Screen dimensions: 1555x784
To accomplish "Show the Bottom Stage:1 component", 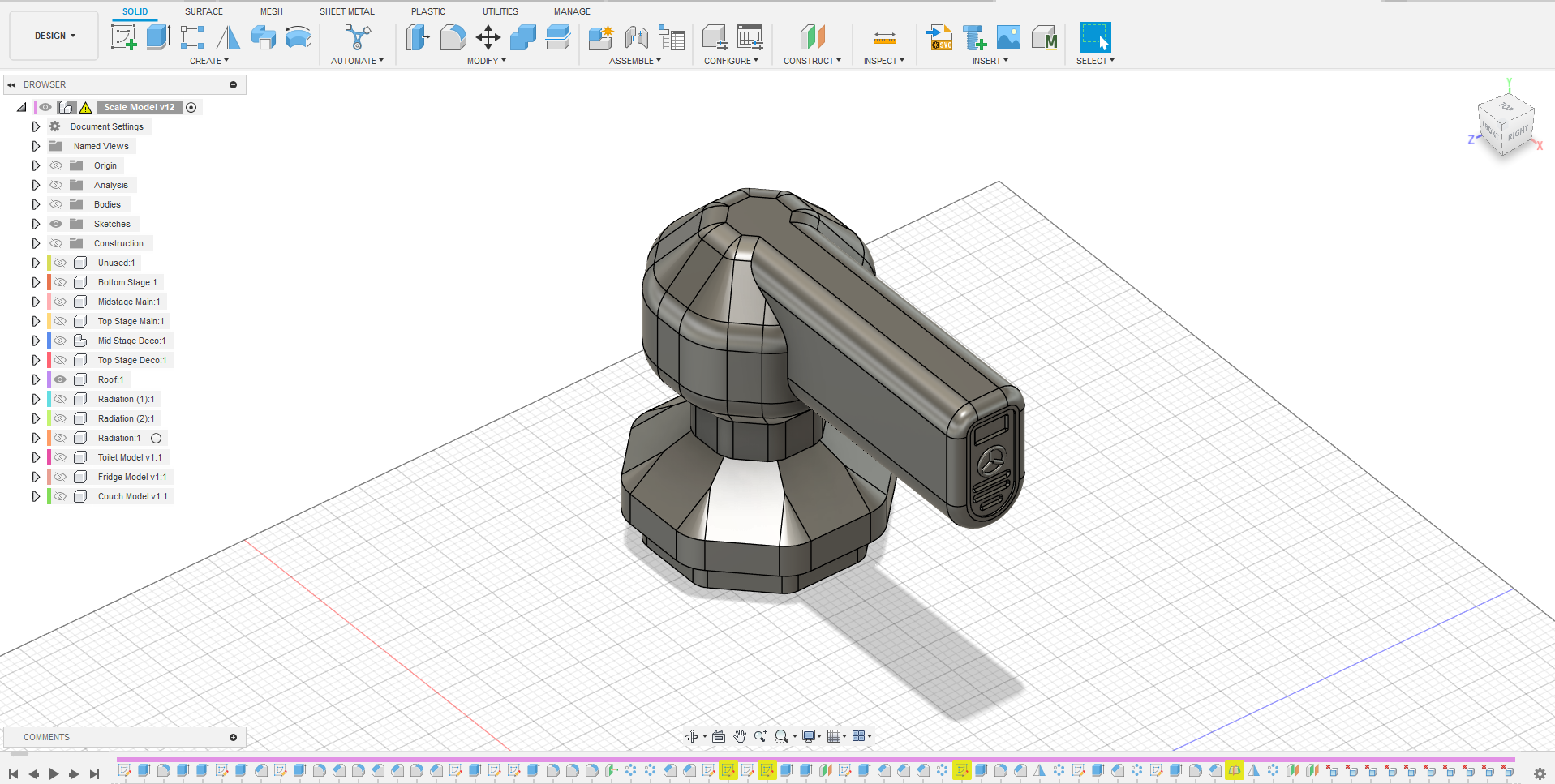I will coord(60,282).
